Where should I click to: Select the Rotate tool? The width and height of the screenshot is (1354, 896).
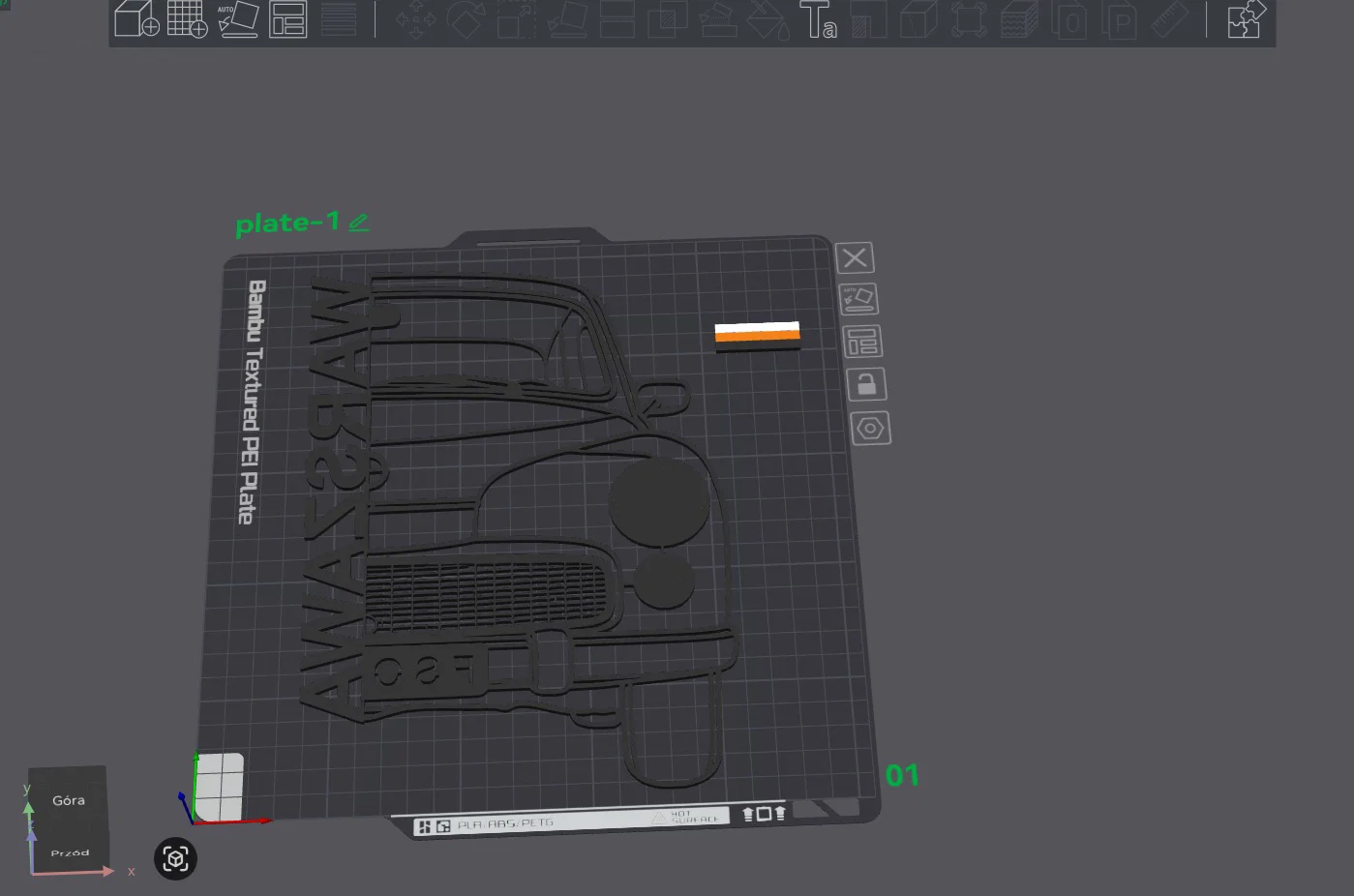(x=466, y=18)
